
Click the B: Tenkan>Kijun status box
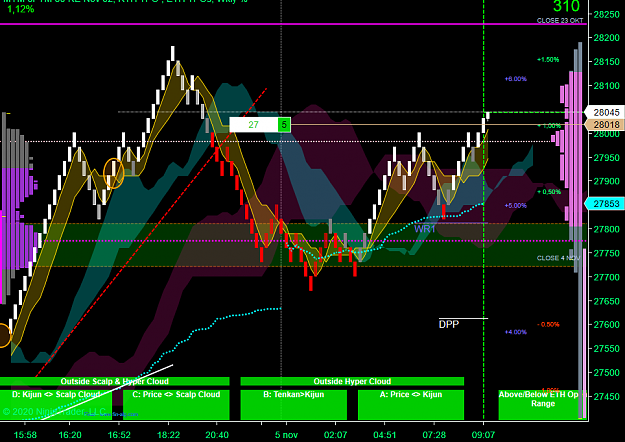point(294,405)
